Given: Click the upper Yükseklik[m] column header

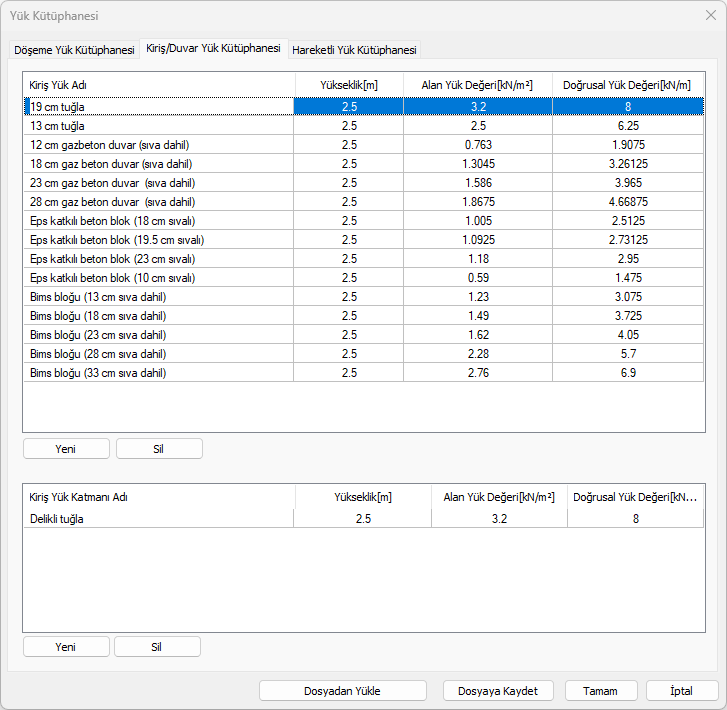Looking at the screenshot, I should tap(348, 85).
